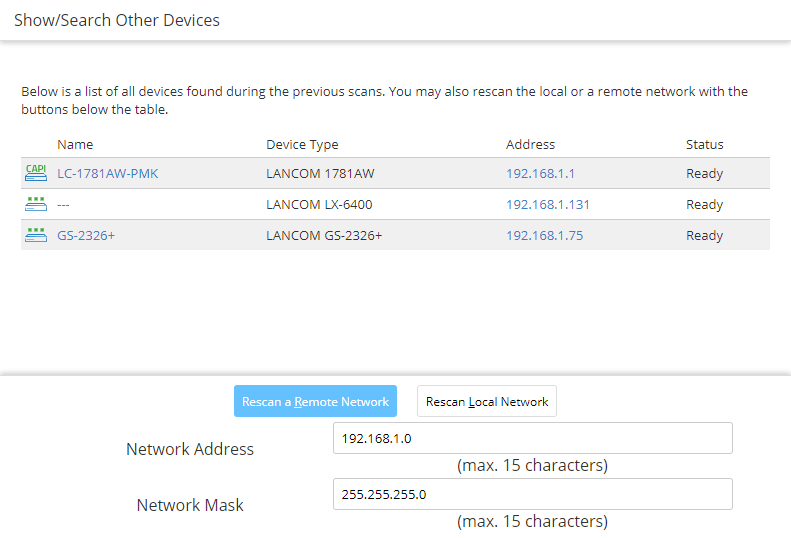791x538 pixels.
Task: Click the switch icon beside GS-2326+
Action: pyautogui.click(x=35, y=235)
